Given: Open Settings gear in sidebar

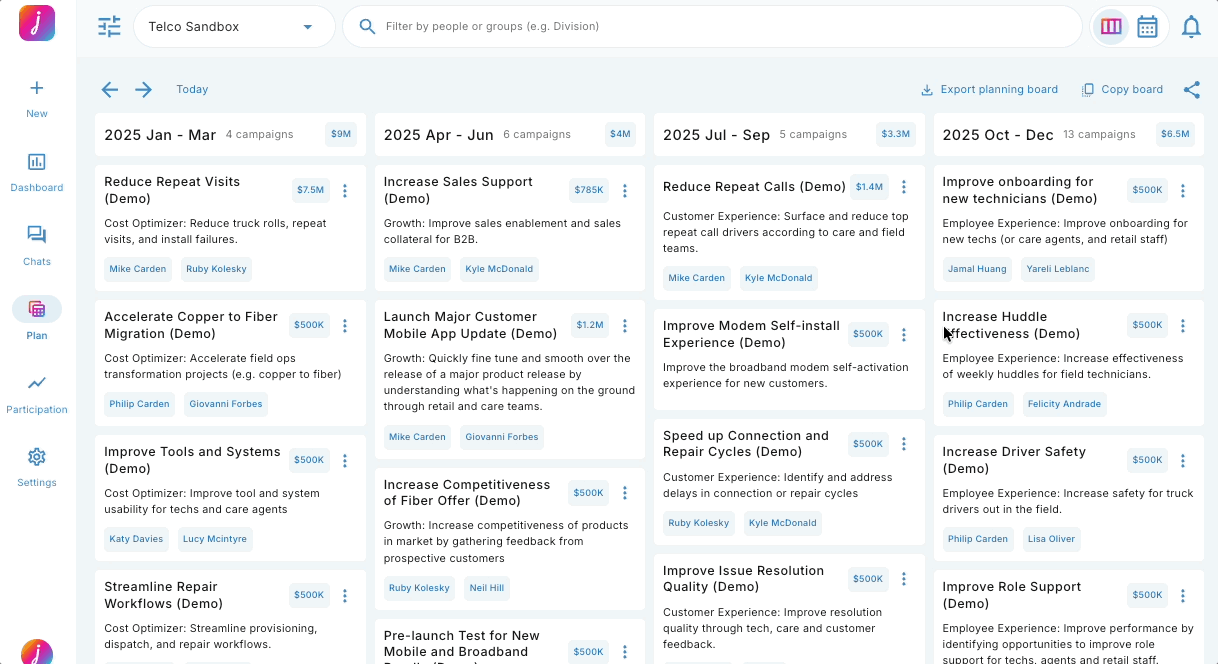Looking at the screenshot, I should pos(37,457).
